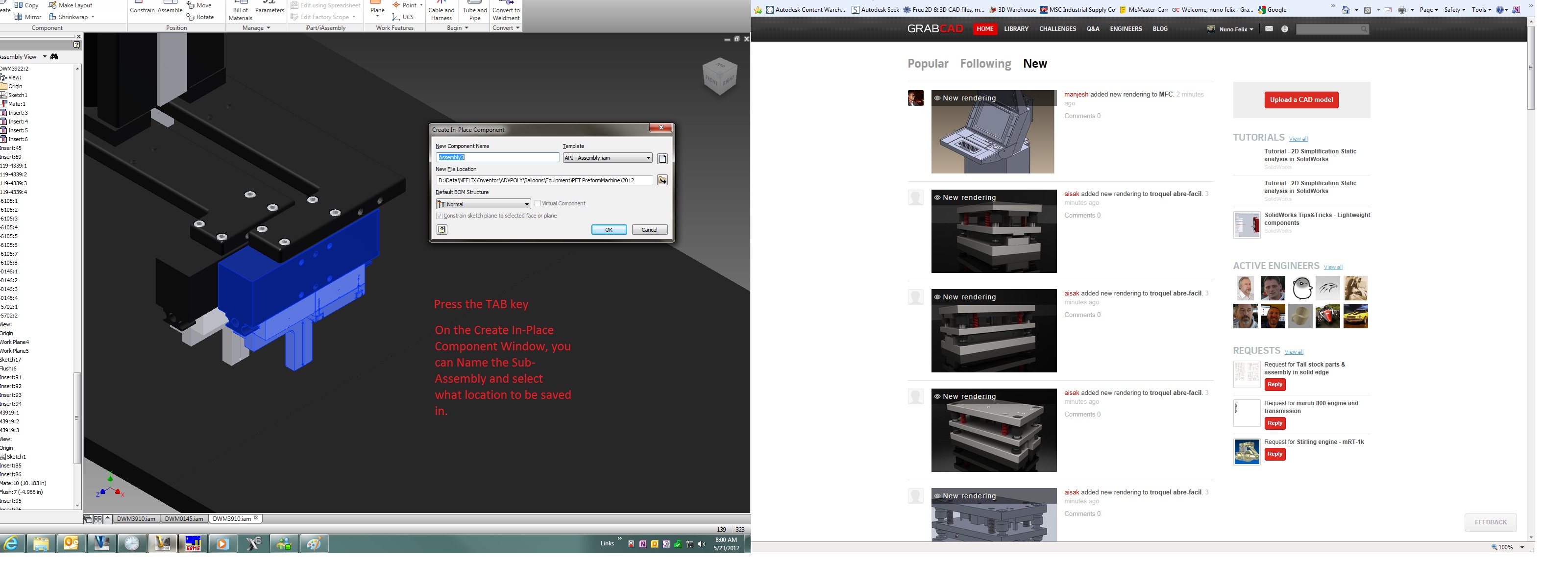Click the UCS work feature icon
The width and height of the screenshot is (1568, 588).
402,17
